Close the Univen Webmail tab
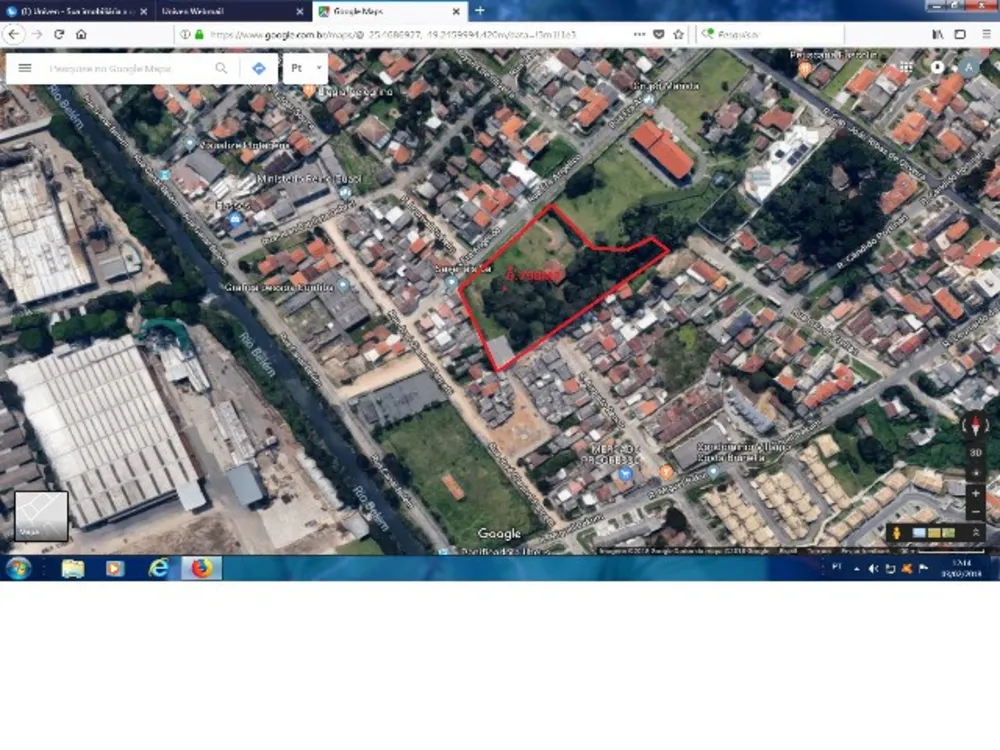The image size is (1000, 750). 300,11
